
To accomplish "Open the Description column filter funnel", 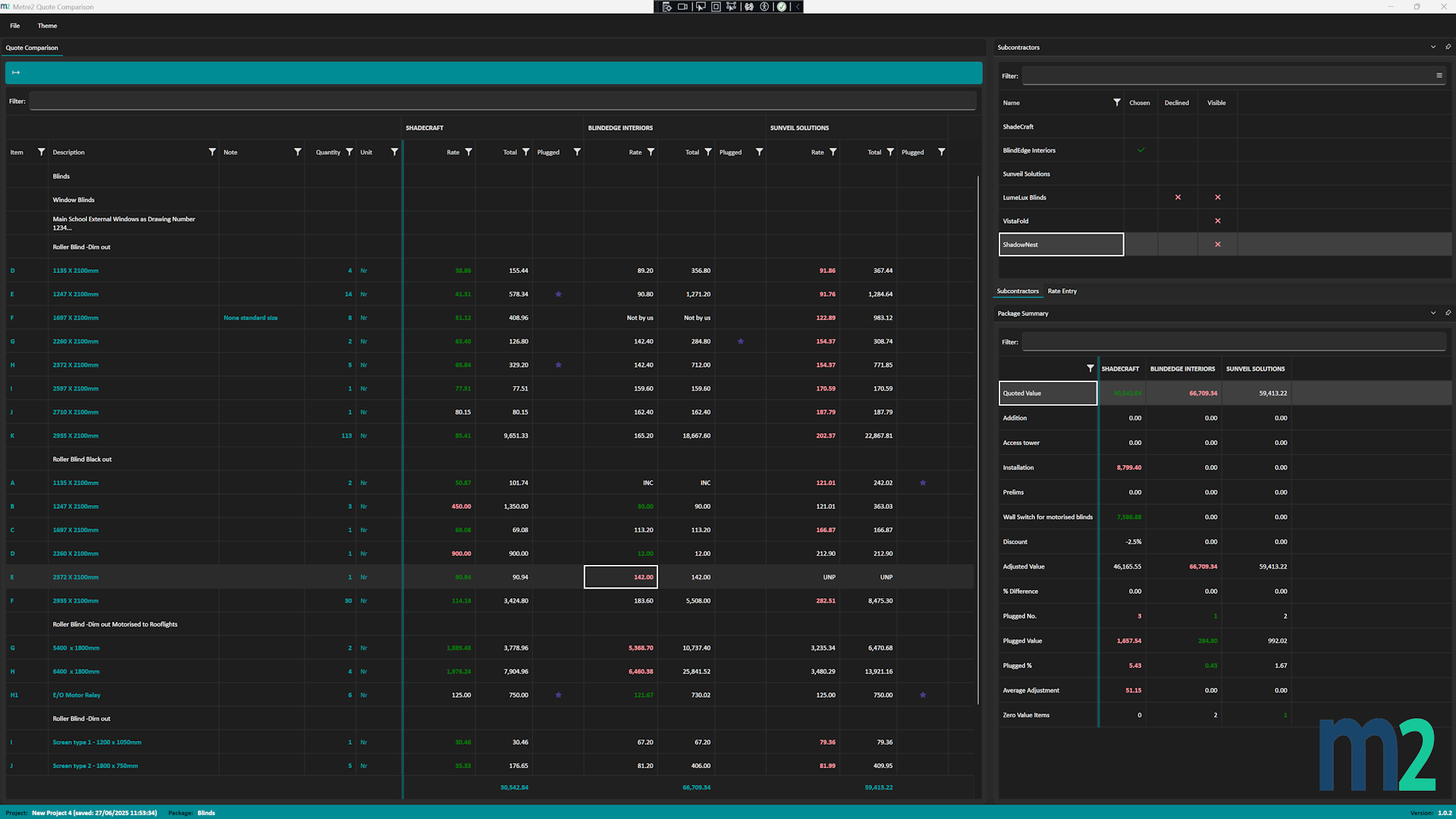I will [x=212, y=152].
